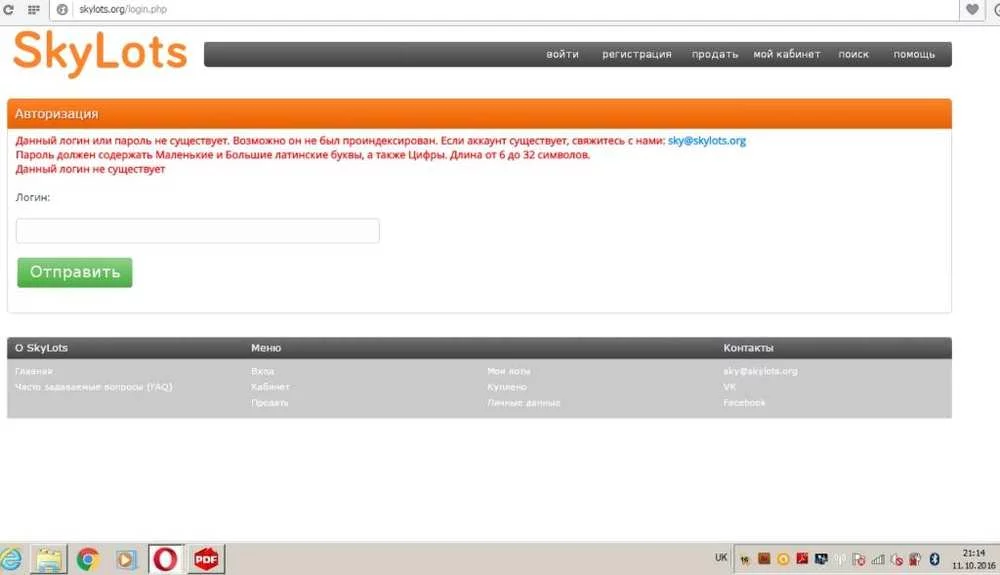Open the Продать footer link
Viewport: 1000px width, 575px height.
(270, 403)
